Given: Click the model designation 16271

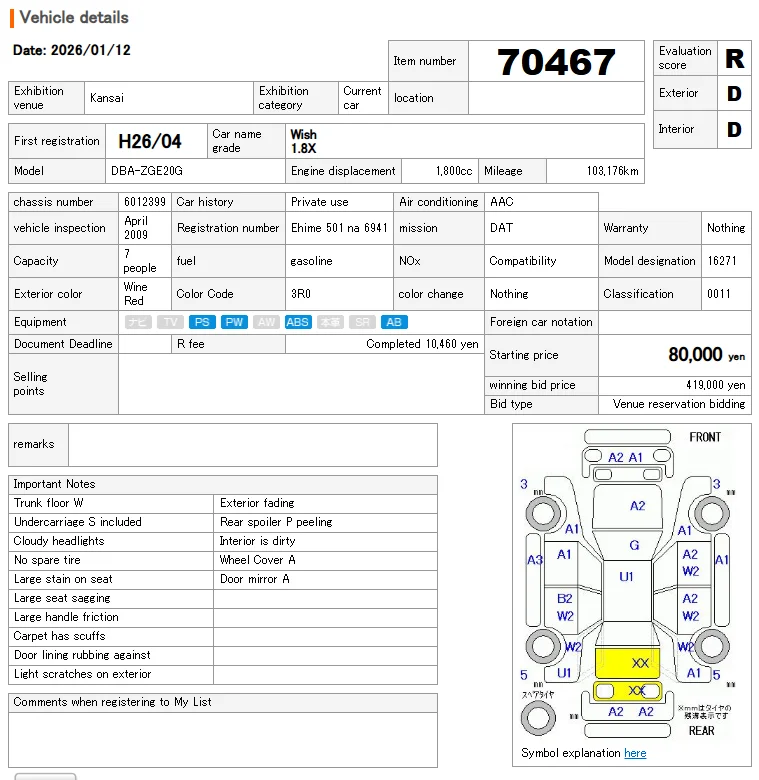Looking at the screenshot, I should 722,261.
